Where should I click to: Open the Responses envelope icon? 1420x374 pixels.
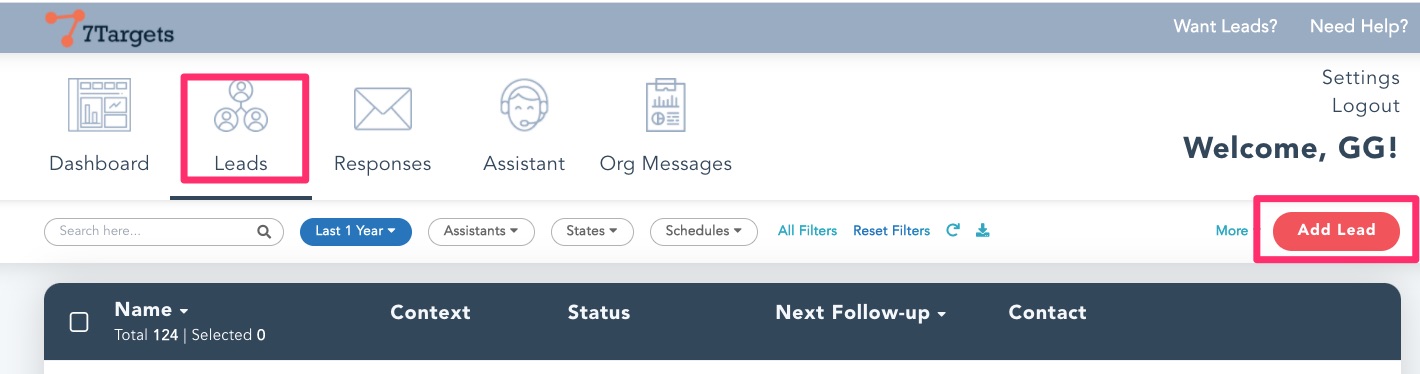383,108
